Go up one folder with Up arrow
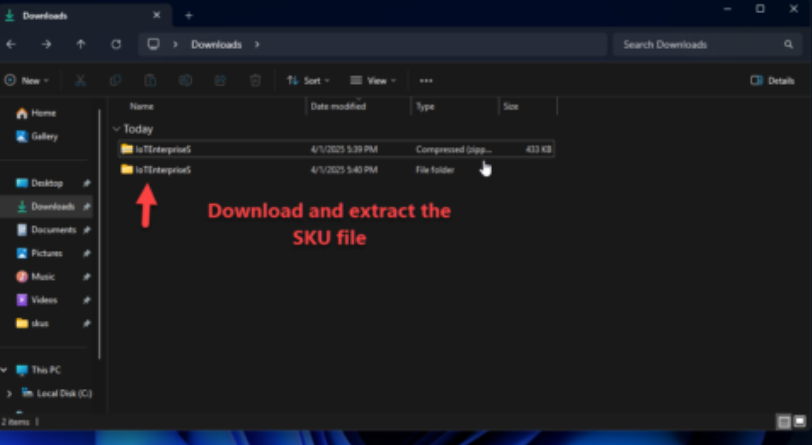 (x=81, y=45)
